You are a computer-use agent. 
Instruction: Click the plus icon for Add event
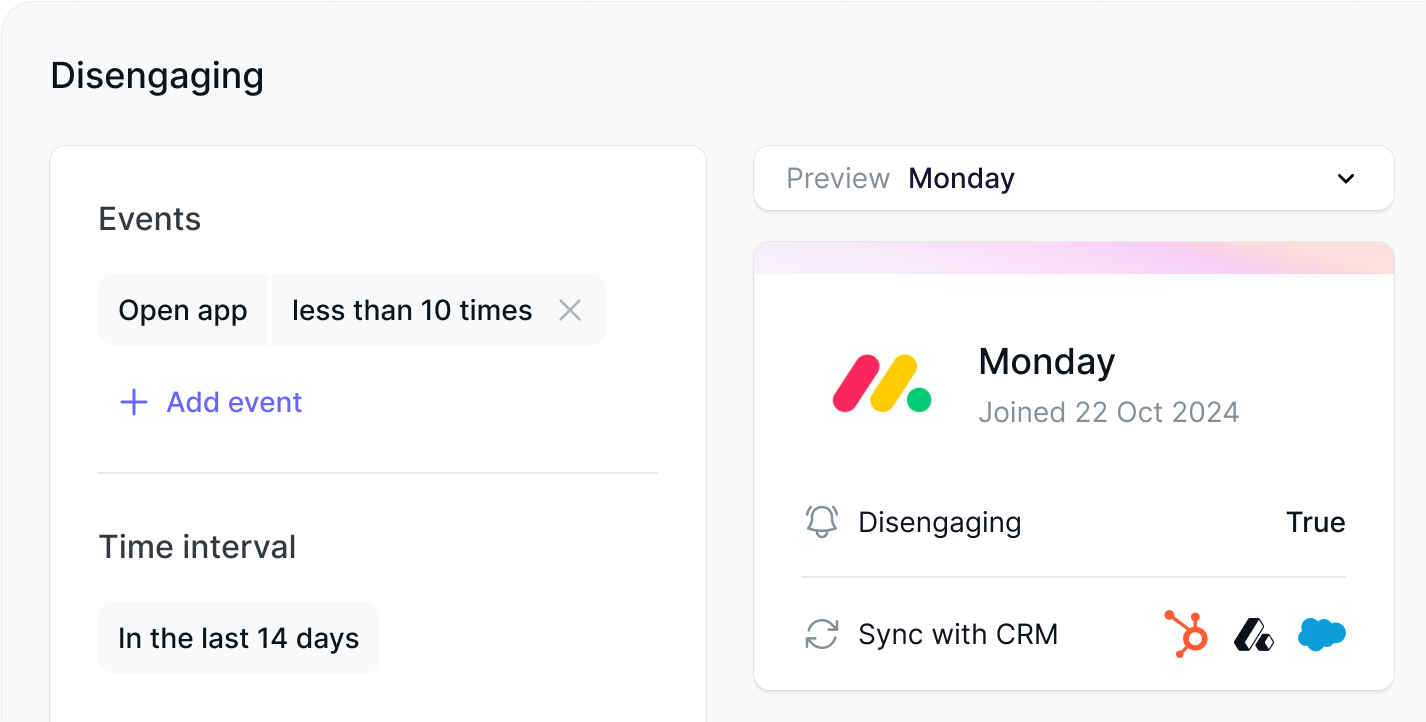133,403
